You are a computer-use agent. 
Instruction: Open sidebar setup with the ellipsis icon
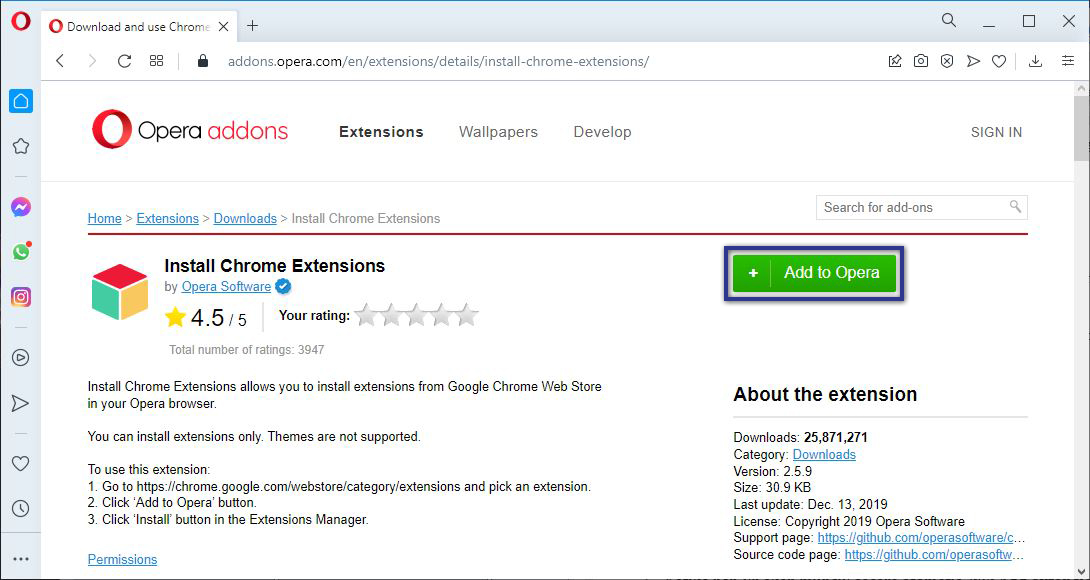pyautogui.click(x=21, y=558)
